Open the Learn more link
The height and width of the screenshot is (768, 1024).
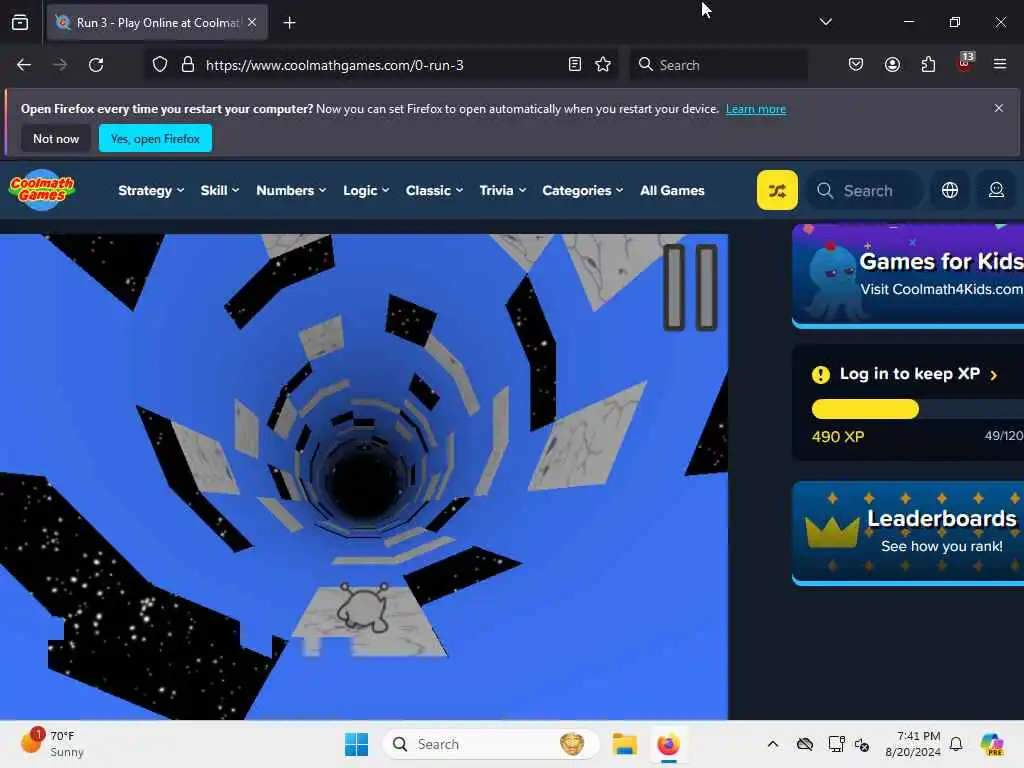(756, 109)
